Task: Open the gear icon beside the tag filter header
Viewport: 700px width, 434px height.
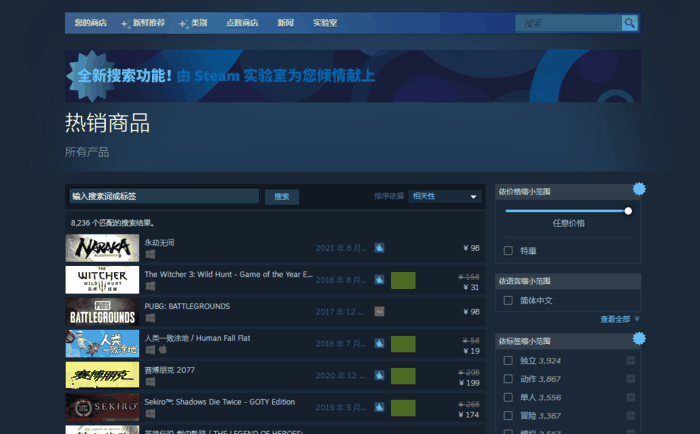Action: point(639,338)
